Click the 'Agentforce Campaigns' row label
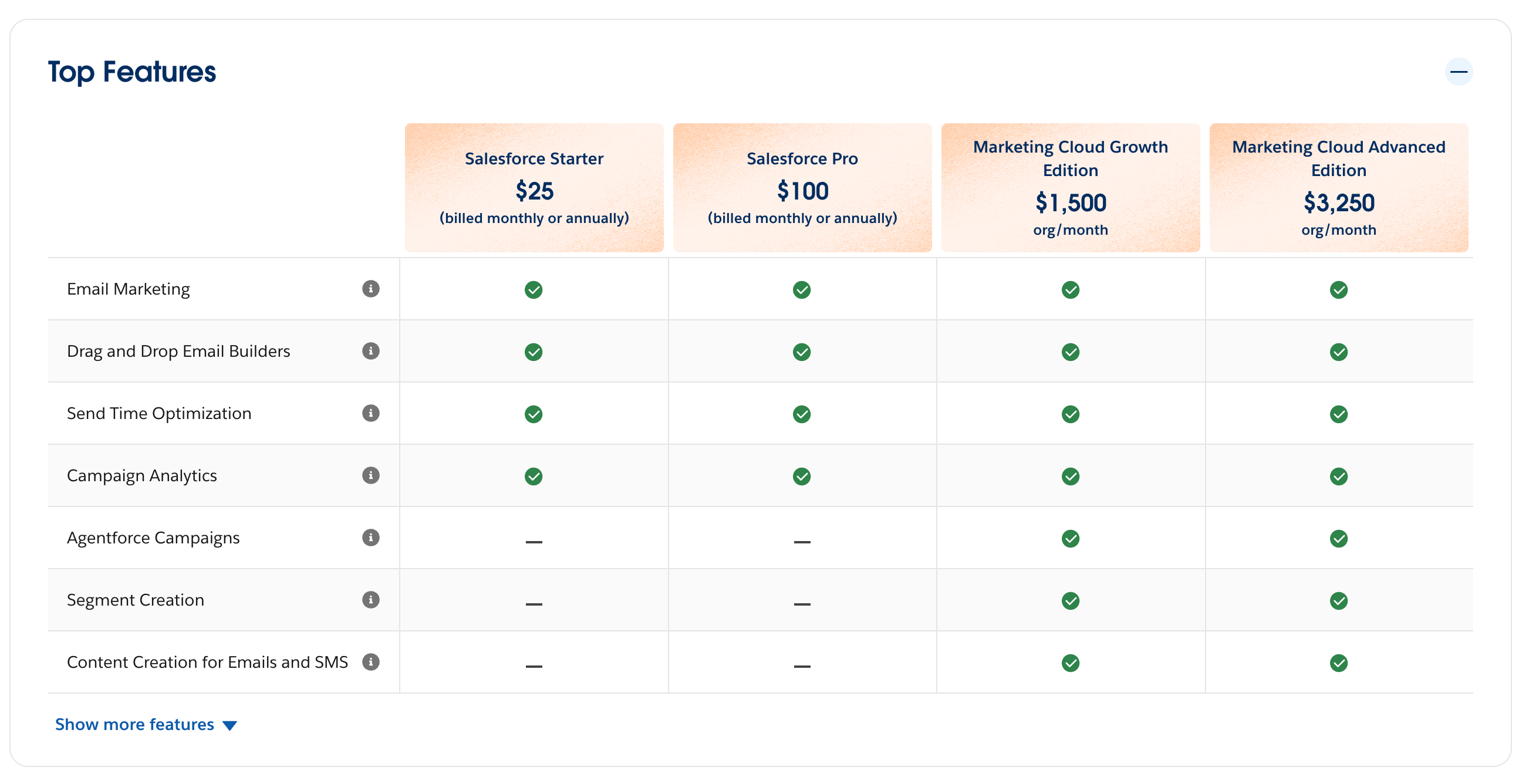This screenshot has height=784, width=1519. tap(153, 538)
